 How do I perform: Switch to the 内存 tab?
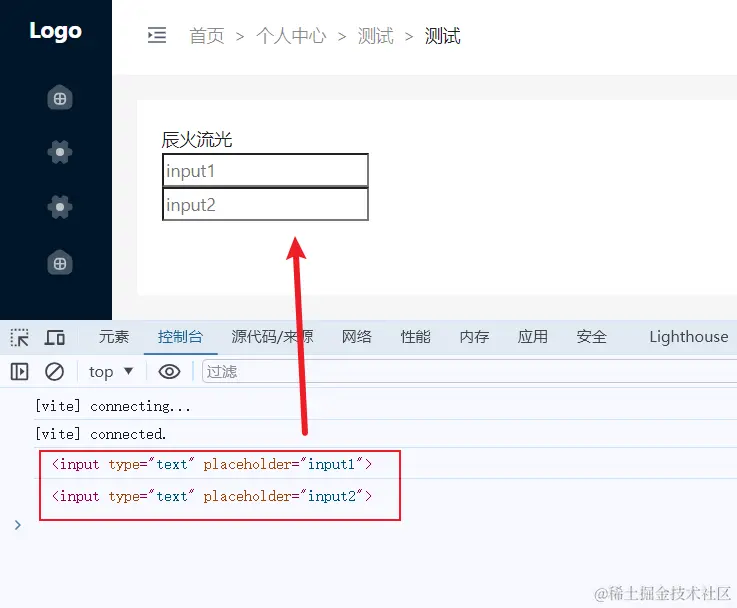[x=474, y=337]
